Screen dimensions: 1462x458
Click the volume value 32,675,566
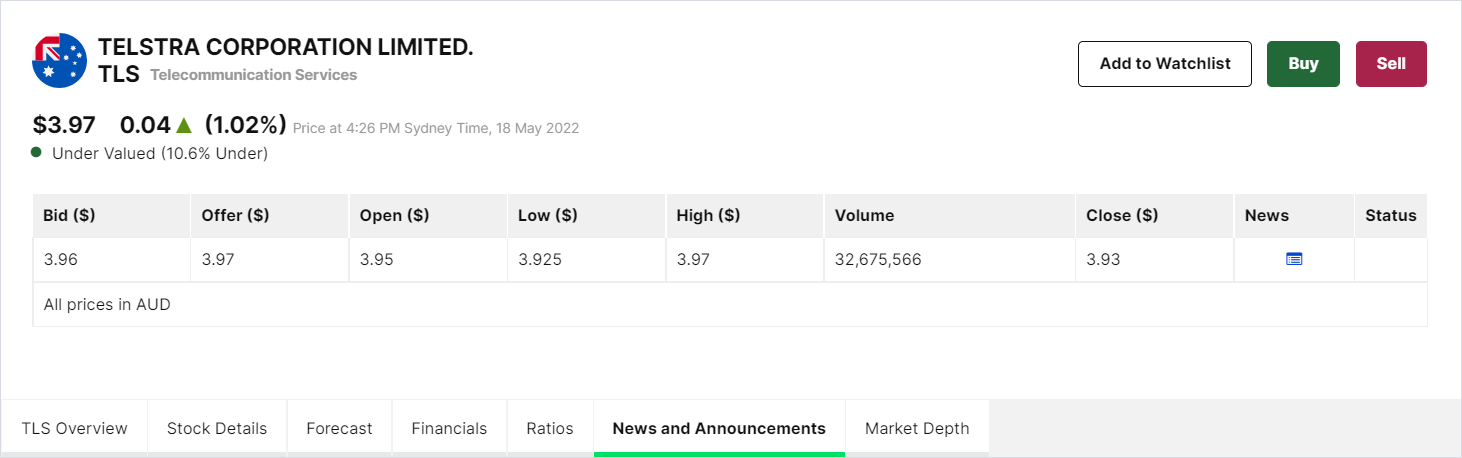click(x=878, y=259)
